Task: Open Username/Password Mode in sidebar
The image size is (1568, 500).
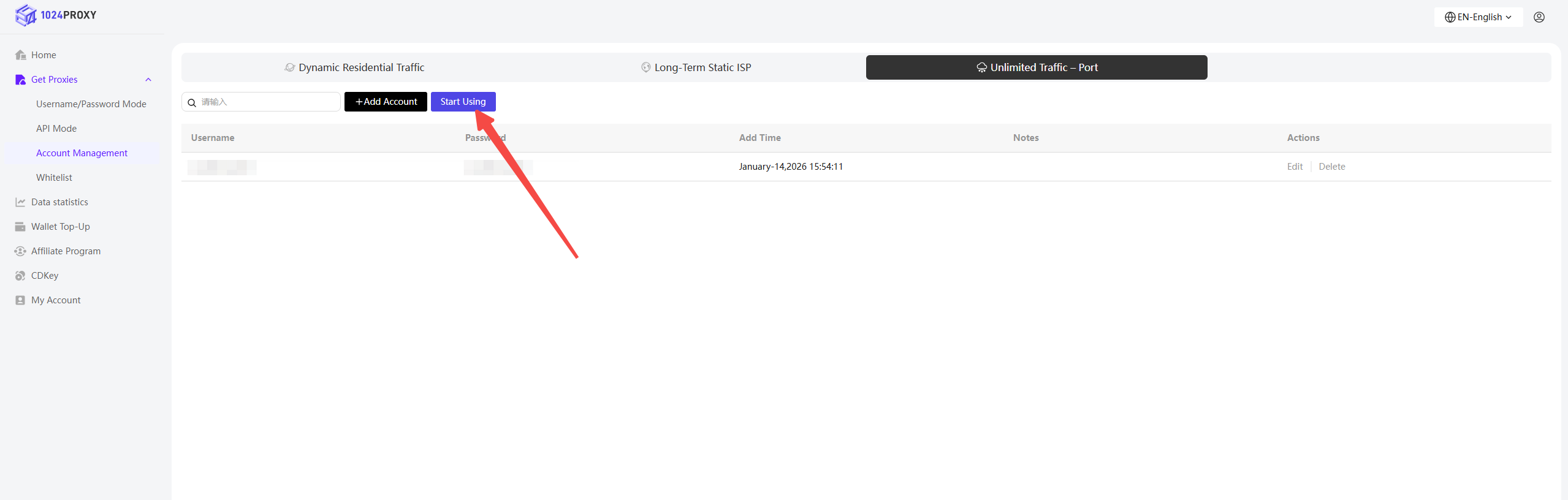Action: (91, 104)
